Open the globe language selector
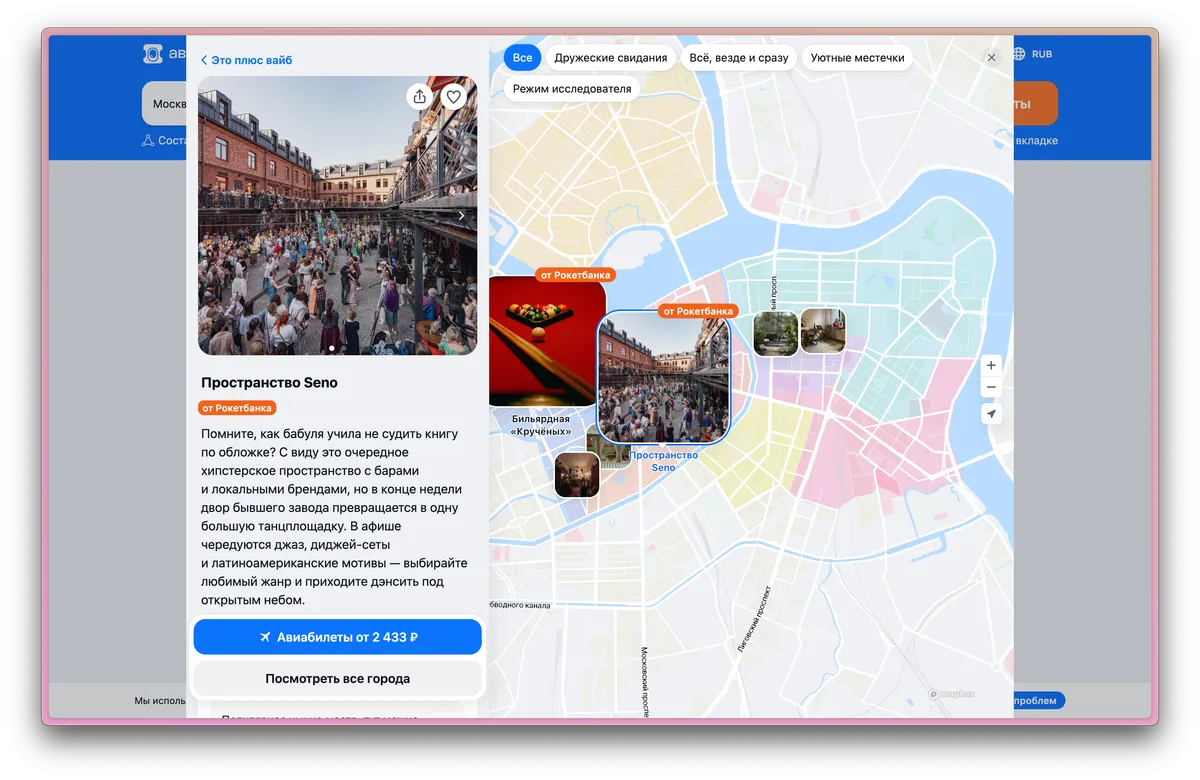Viewport: 1200px width, 780px height. click(x=1019, y=54)
